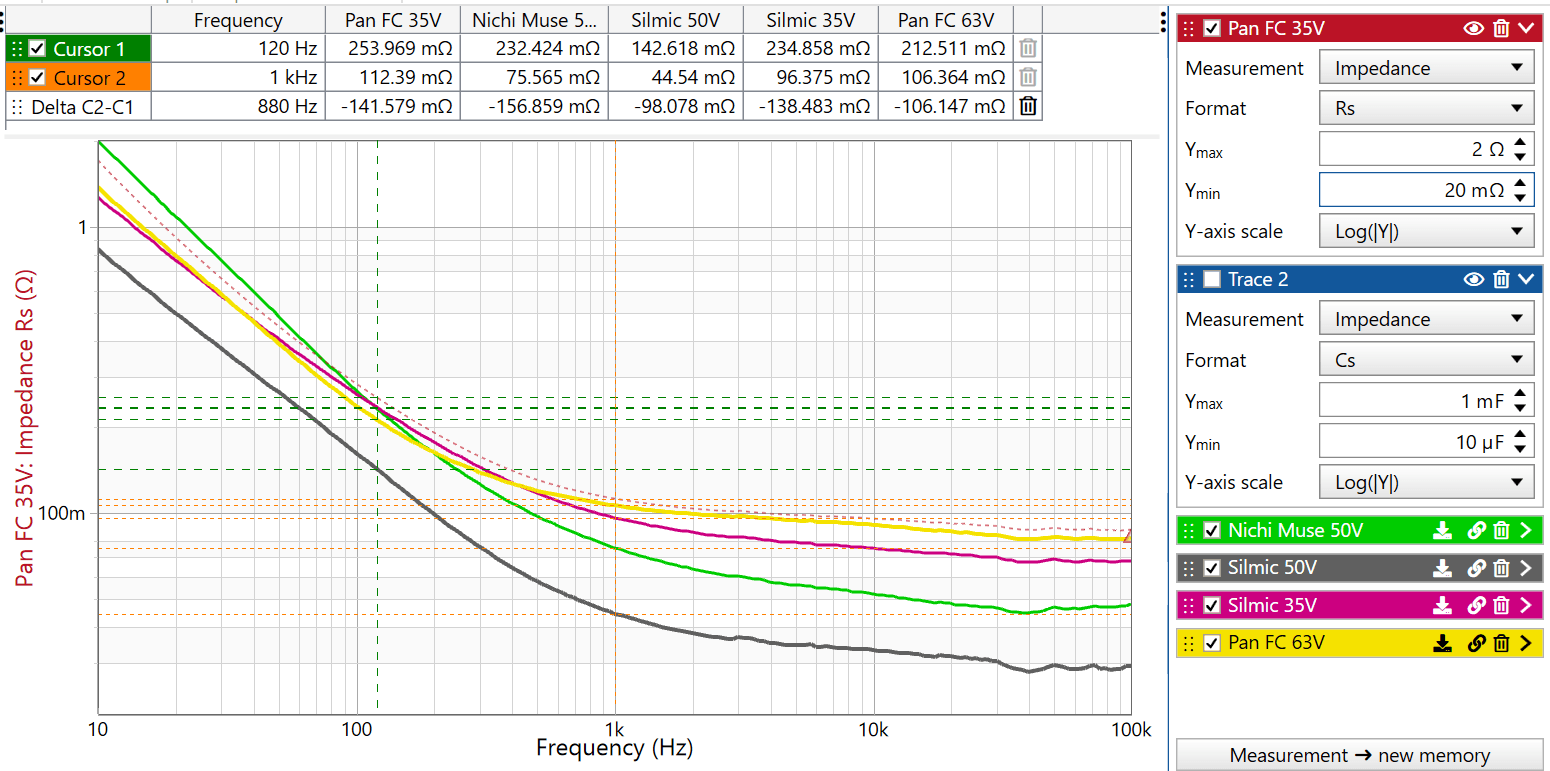Click the 253.969 mΩ Cursor 1 value
The height and width of the screenshot is (771, 1550).
click(393, 48)
